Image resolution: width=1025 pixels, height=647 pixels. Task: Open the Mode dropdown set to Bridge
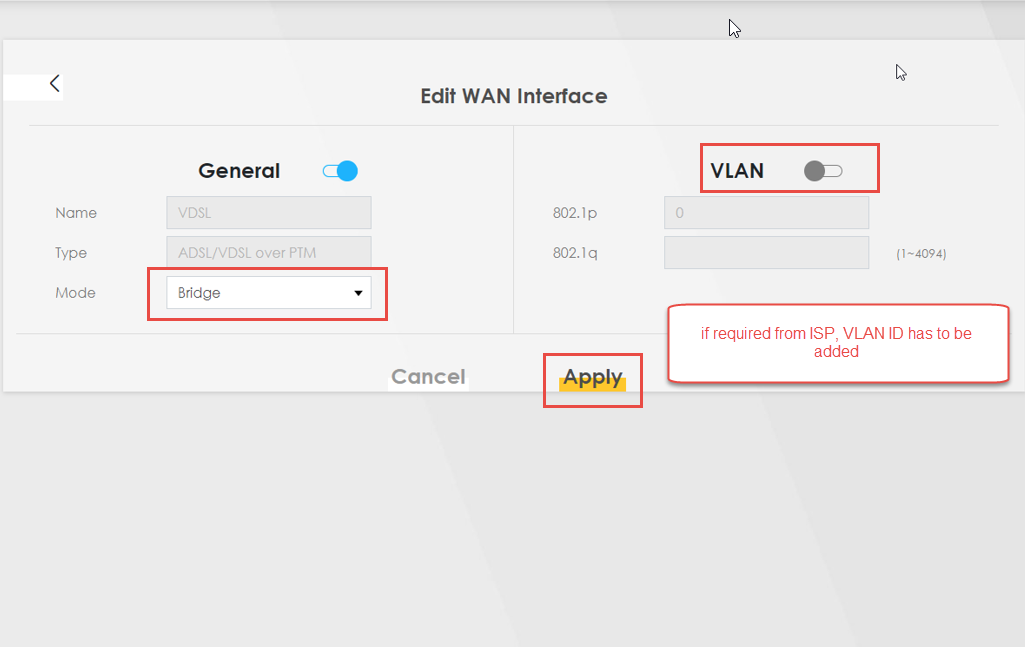(x=268, y=293)
